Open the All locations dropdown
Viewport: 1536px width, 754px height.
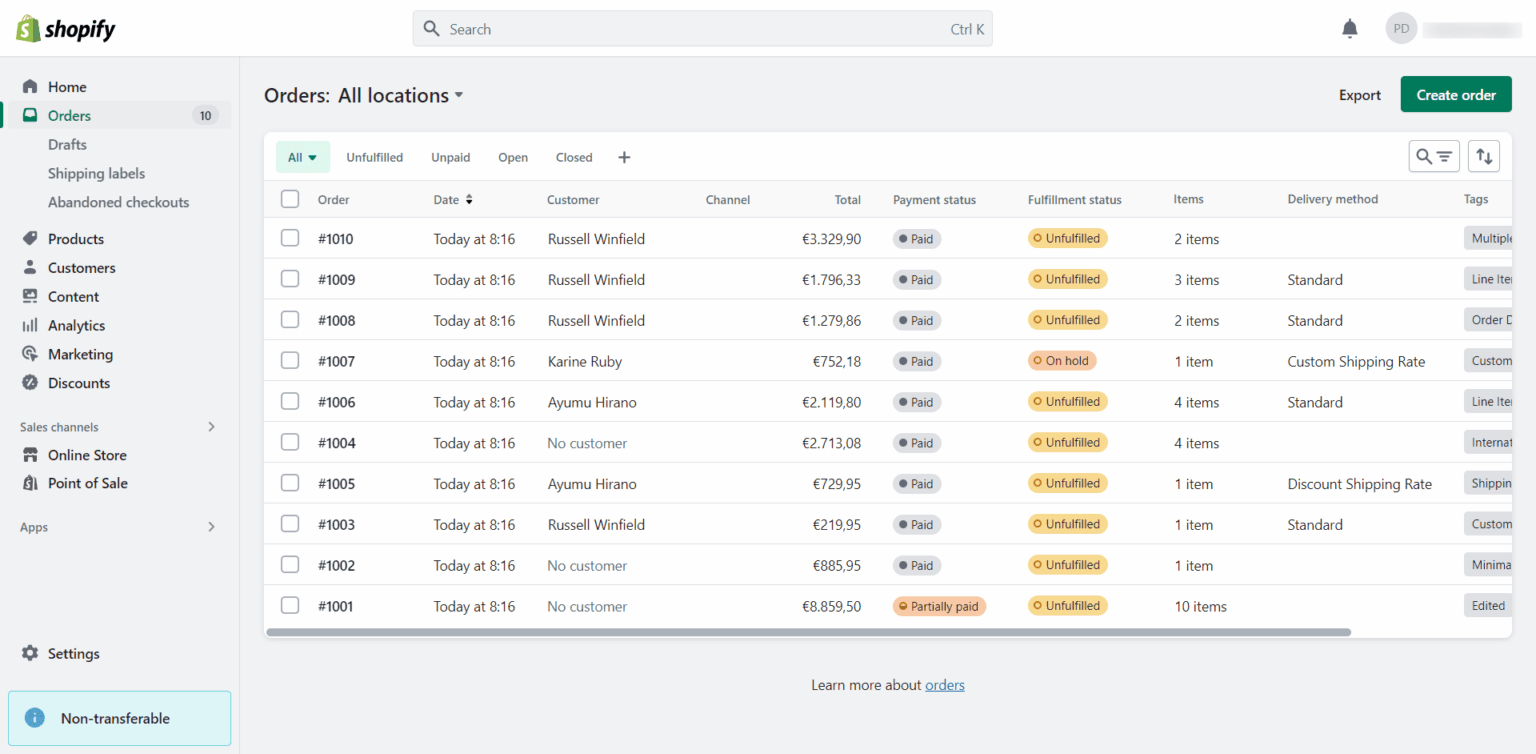(x=399, y=95)
